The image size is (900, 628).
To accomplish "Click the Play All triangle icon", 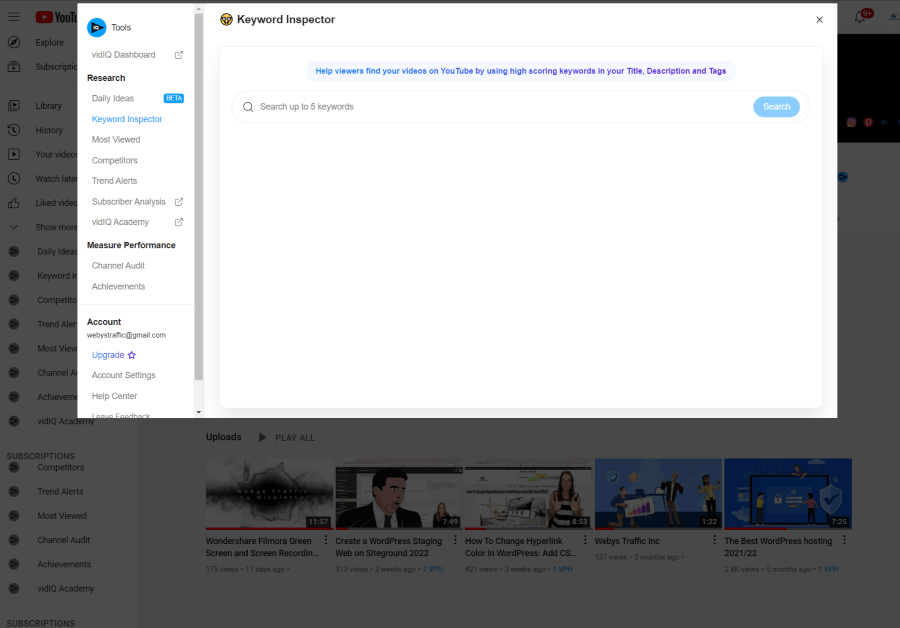I will pyautogui.click(x=262, y=437).
